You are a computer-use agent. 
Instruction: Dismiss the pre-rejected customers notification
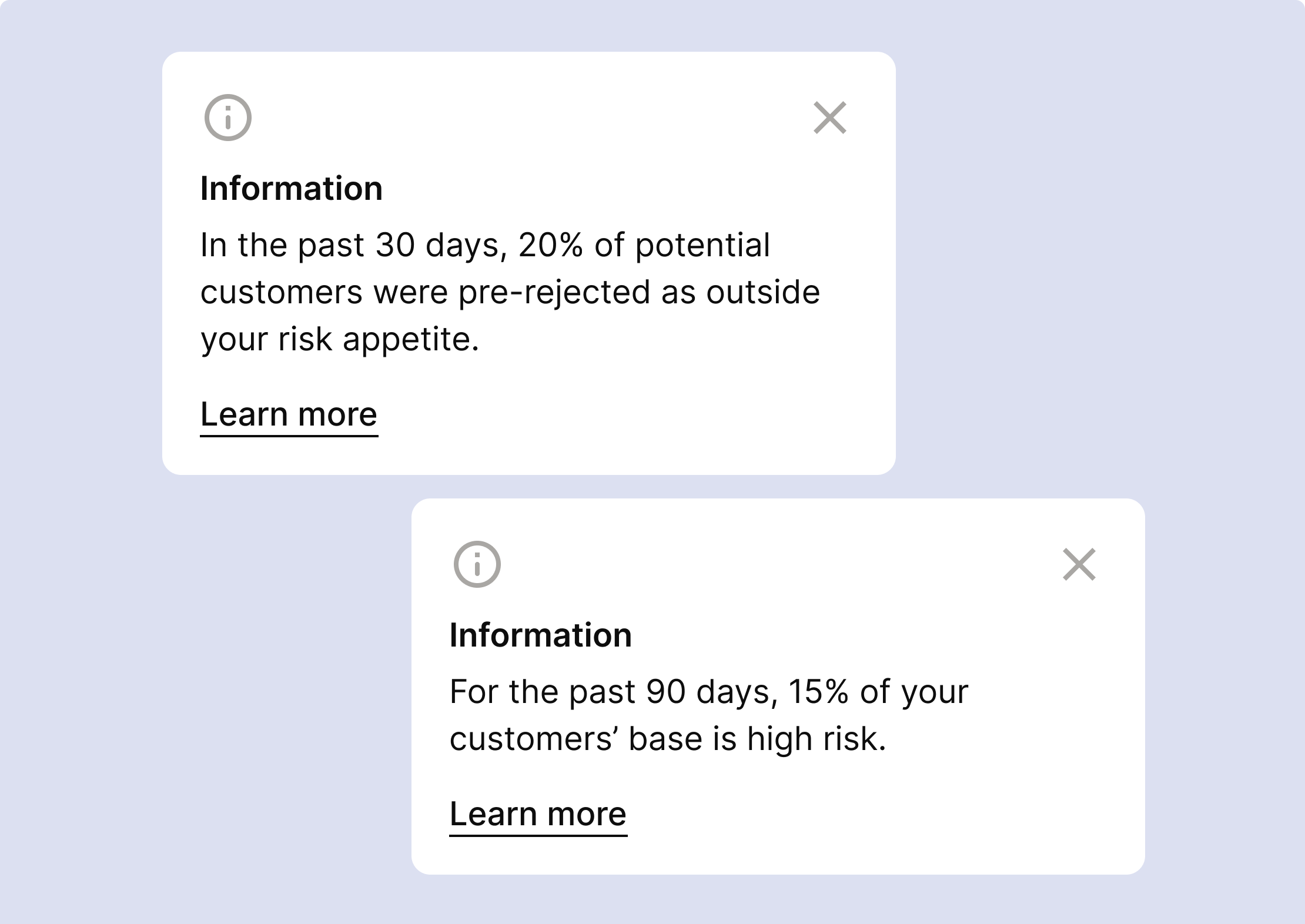click(830, 118)
